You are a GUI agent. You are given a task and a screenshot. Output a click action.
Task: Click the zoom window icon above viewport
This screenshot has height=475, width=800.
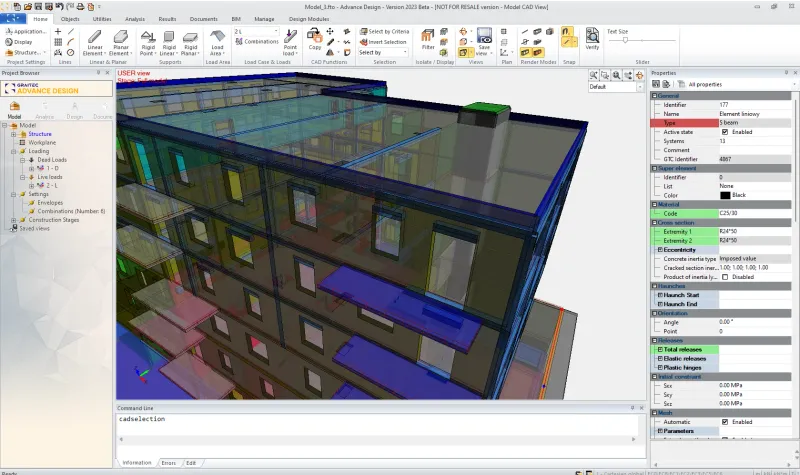coord(605,75)
